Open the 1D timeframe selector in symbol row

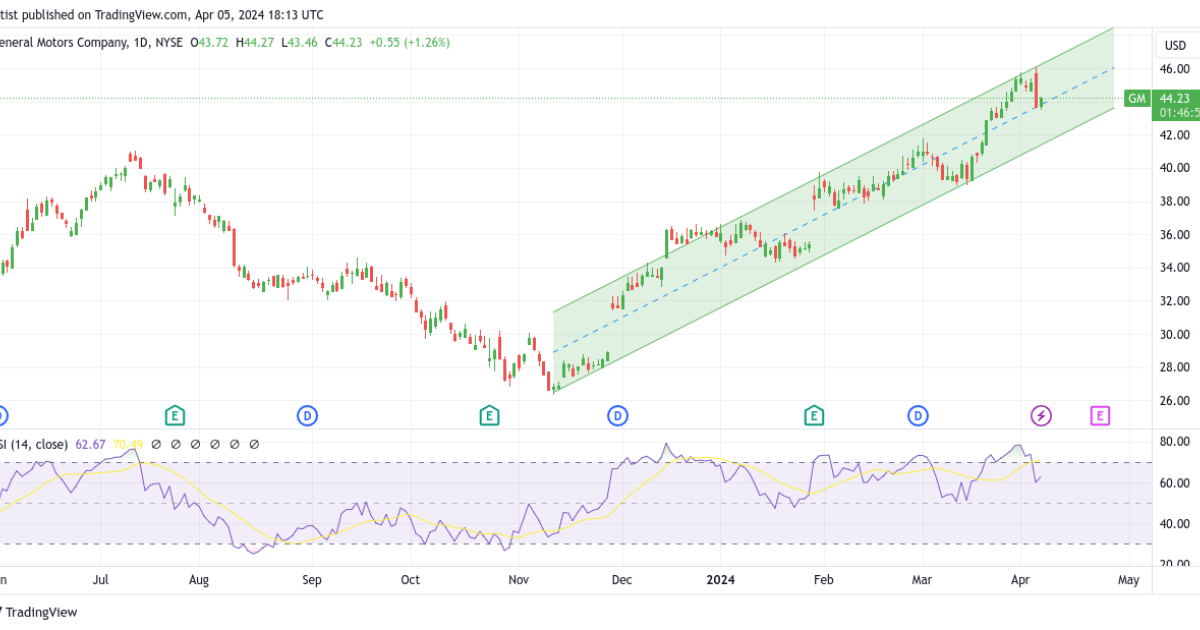140,42
